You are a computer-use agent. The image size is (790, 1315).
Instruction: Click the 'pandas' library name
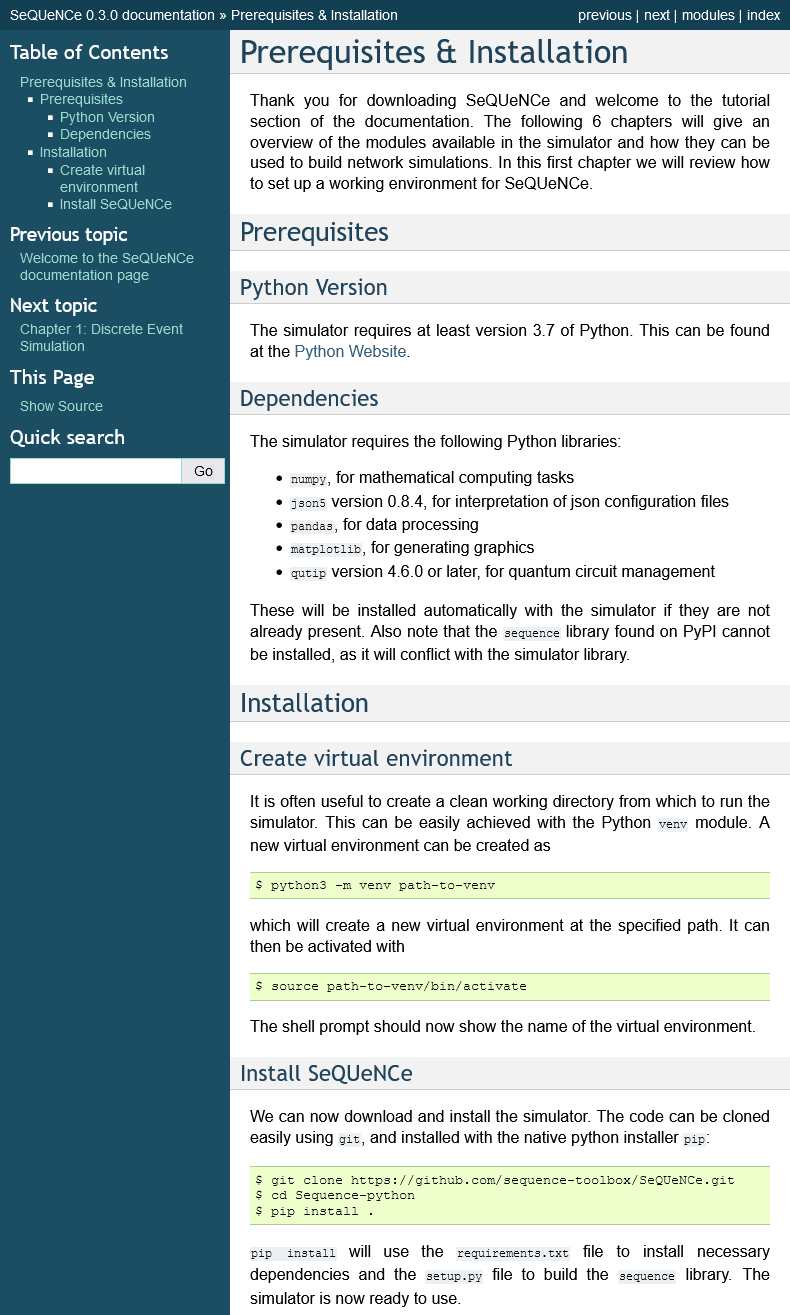pos(312,526)
